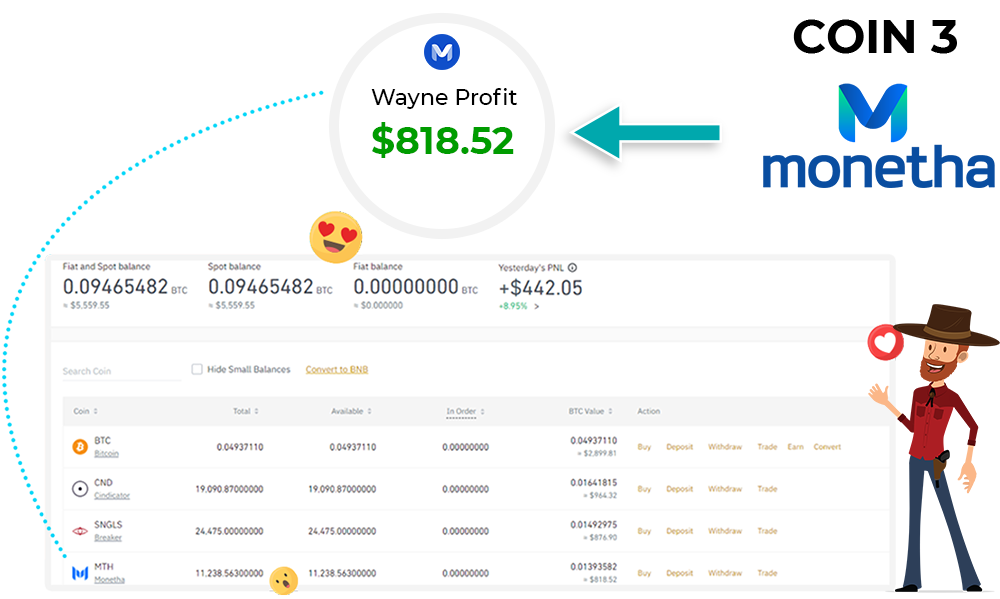Click the SNGLS Breaker coin icon
This screenshot has width=1000, height=599.
tap(80, 531)
